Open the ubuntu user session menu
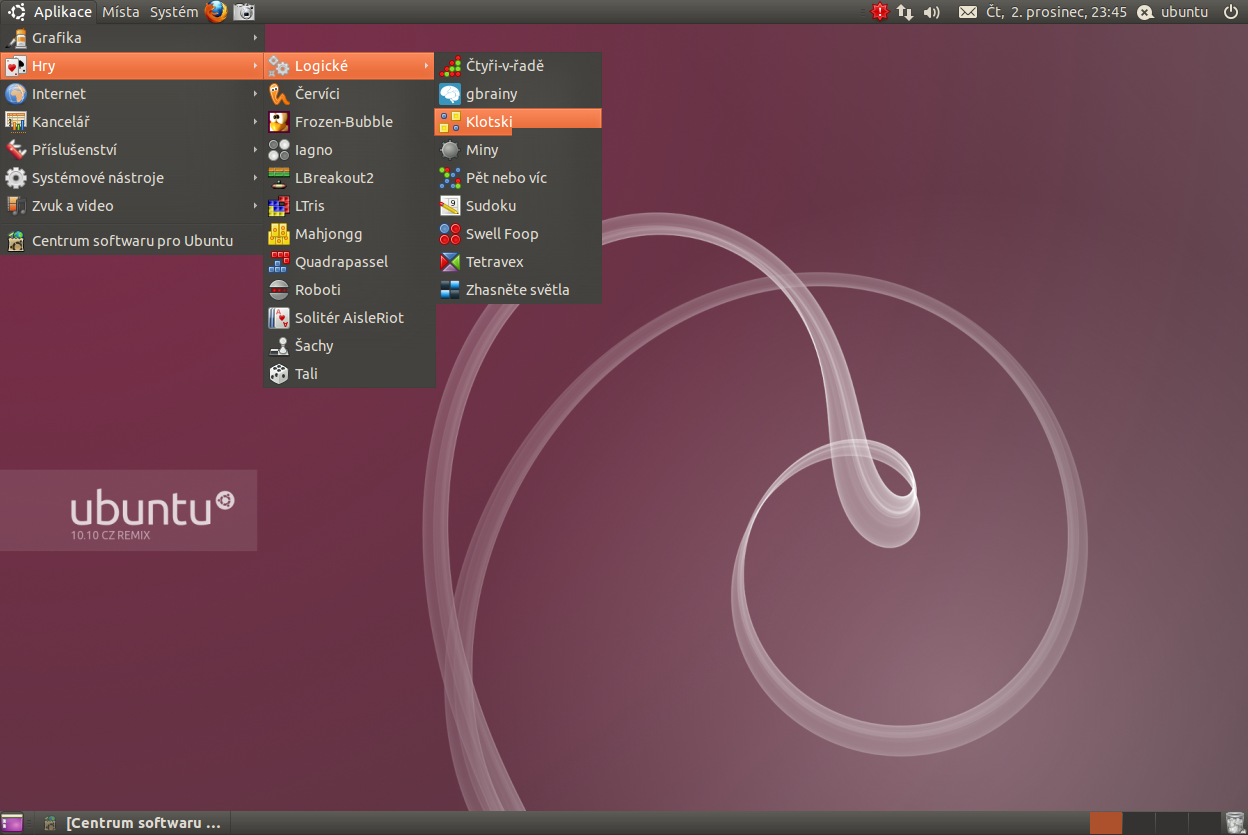The height and width of the screenshot is (835, 1248). click(x=1173, y=12)
